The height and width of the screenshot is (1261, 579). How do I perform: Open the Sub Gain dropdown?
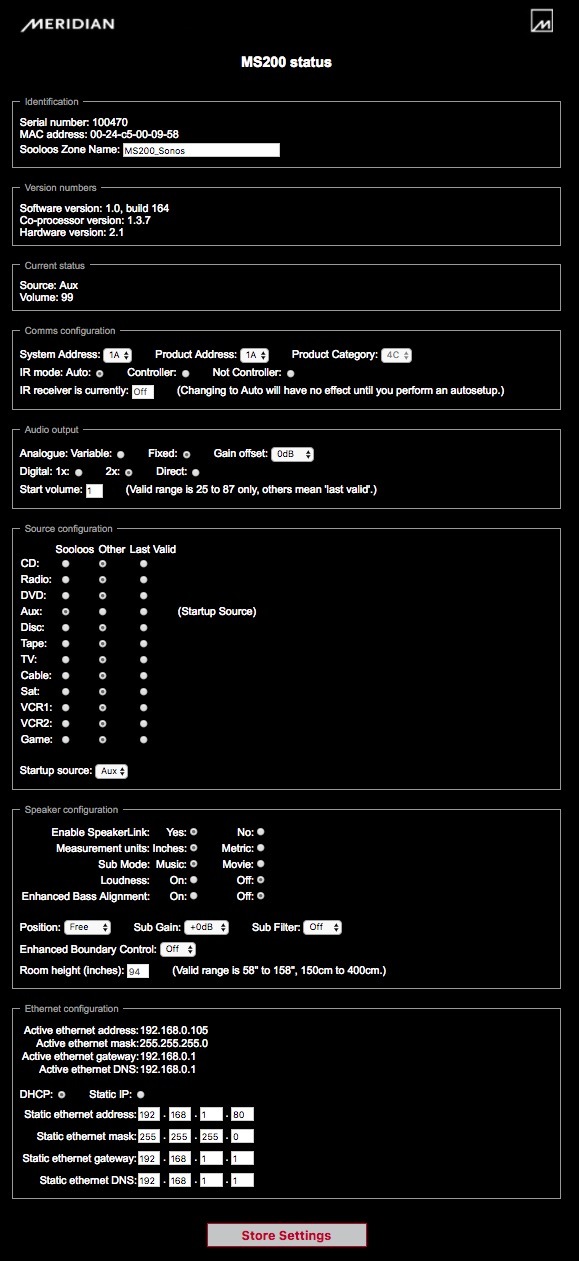pyautogui.click(x=206, y=927)
